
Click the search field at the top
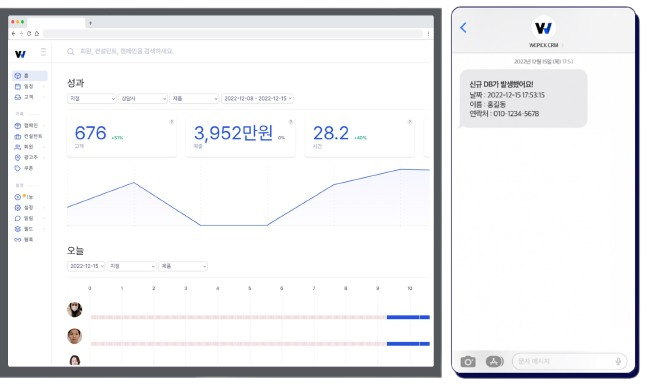click(244, 51)
